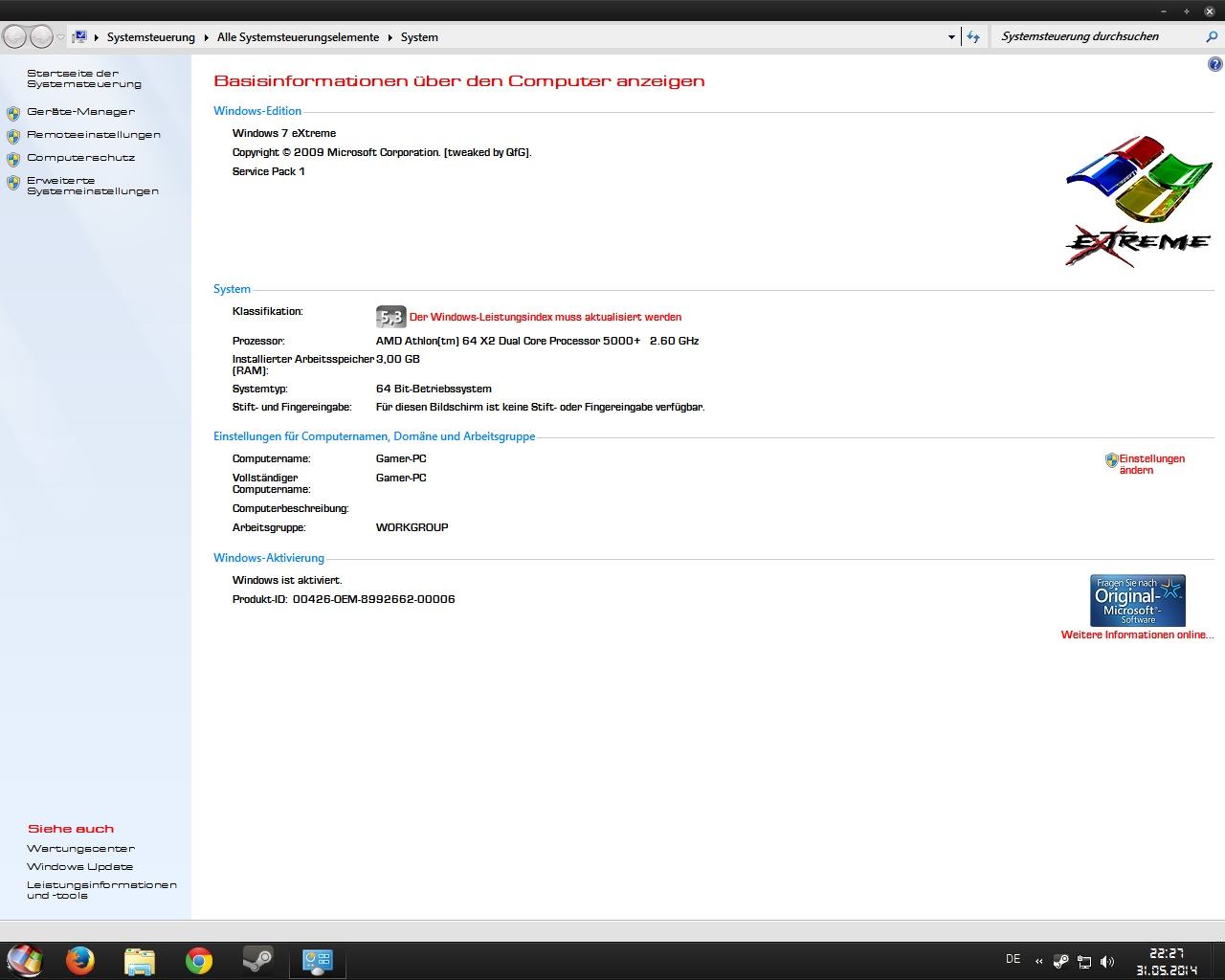Open Leistungsinformationen und -tools link
This screenshot has height=980, width=1225.
pos(101,890)
